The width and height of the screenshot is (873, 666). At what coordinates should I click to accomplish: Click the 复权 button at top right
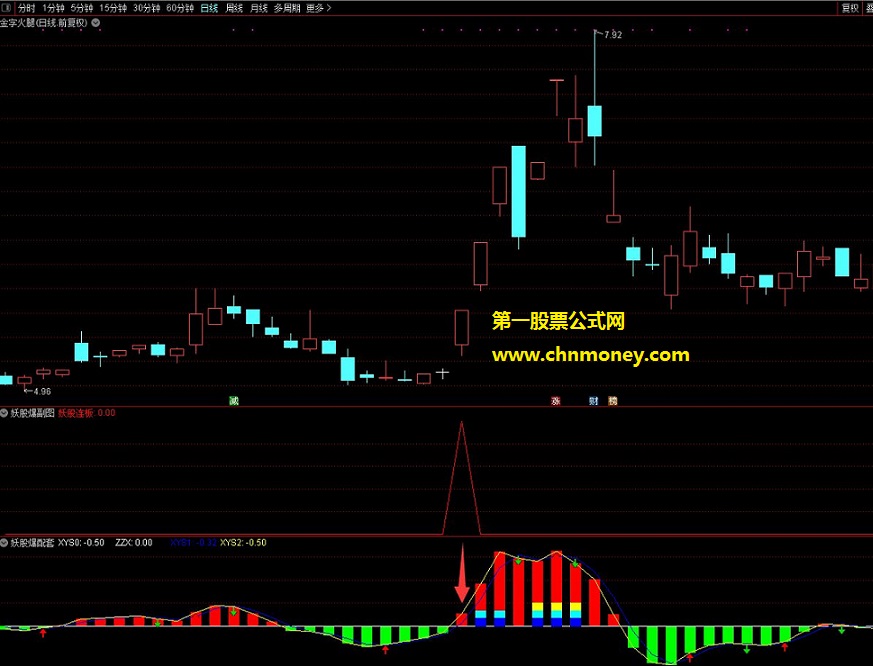850,8
